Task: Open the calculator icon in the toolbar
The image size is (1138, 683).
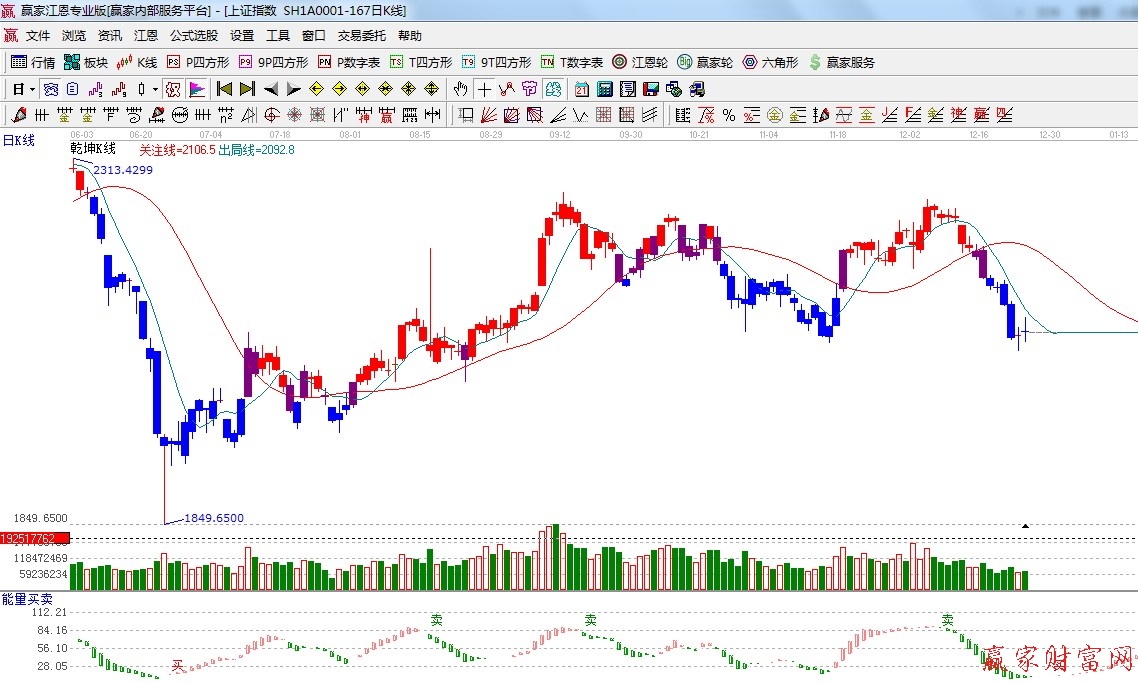Action: coord(605,89)
